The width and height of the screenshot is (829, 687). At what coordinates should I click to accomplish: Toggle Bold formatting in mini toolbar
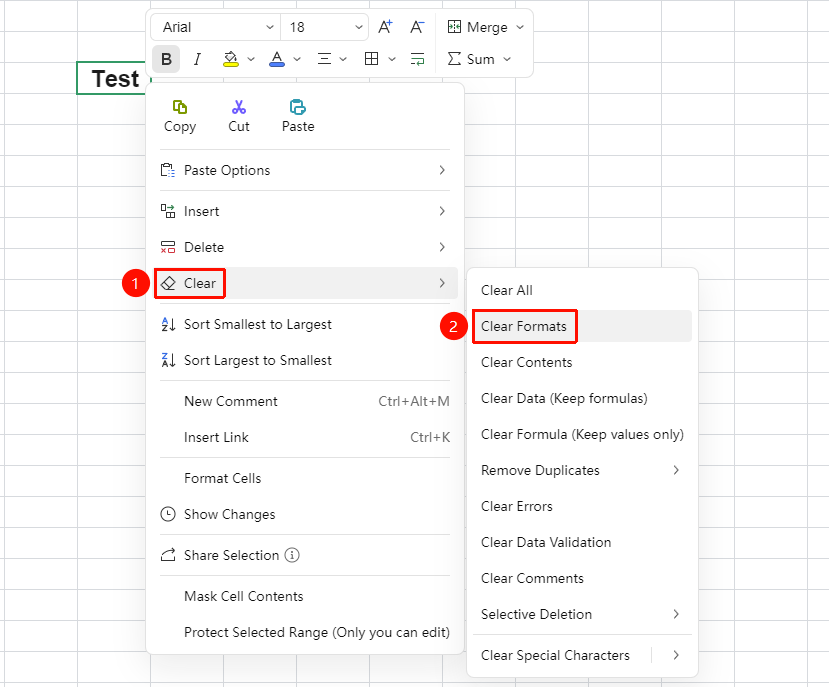click(166, 59)
